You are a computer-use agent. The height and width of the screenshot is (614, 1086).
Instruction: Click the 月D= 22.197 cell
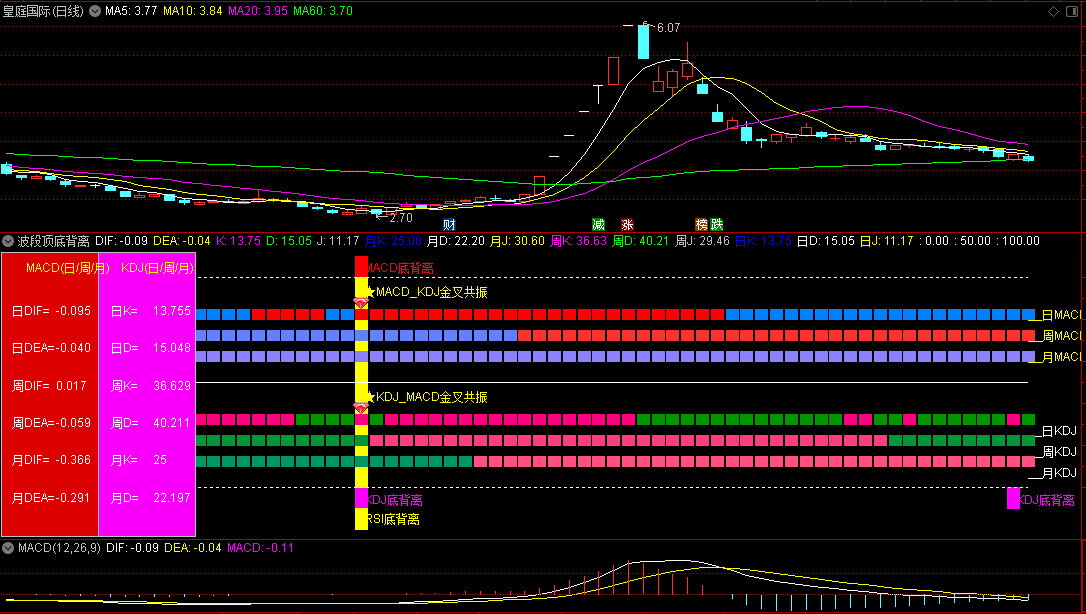click(150, 498)
